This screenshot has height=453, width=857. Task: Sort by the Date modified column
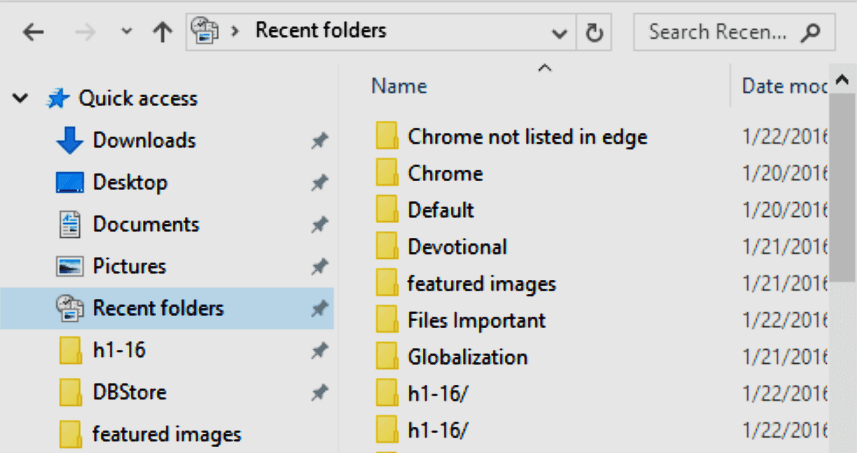point(783,87)
